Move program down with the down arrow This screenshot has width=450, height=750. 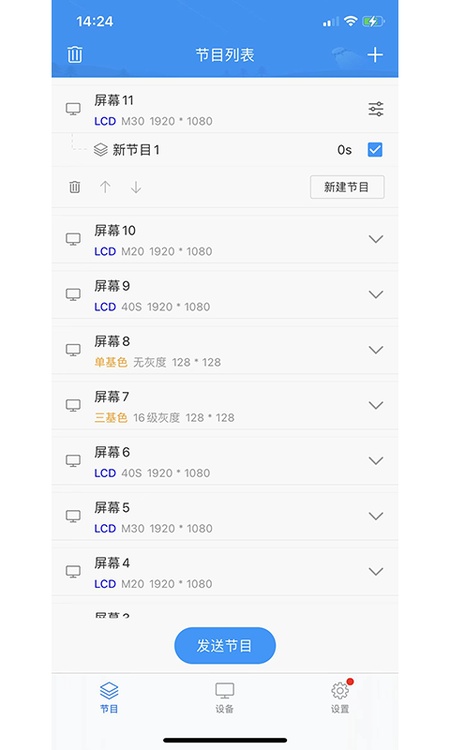(x=136, y=187)
